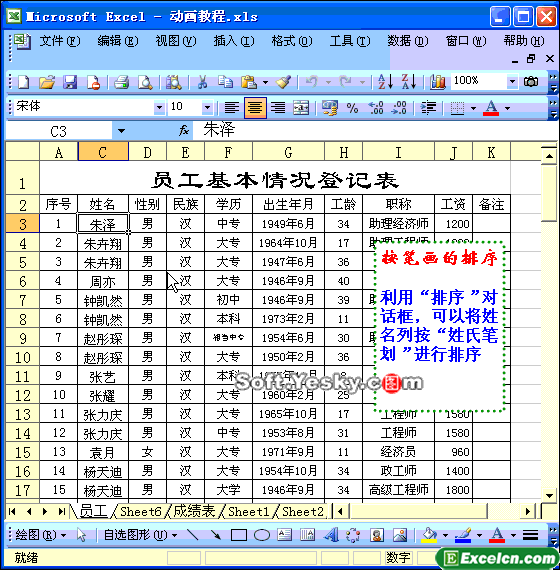Insert WordArt from drawing toolbar
This screenshot has height=570, width=560.
click(x=331, y=535)
